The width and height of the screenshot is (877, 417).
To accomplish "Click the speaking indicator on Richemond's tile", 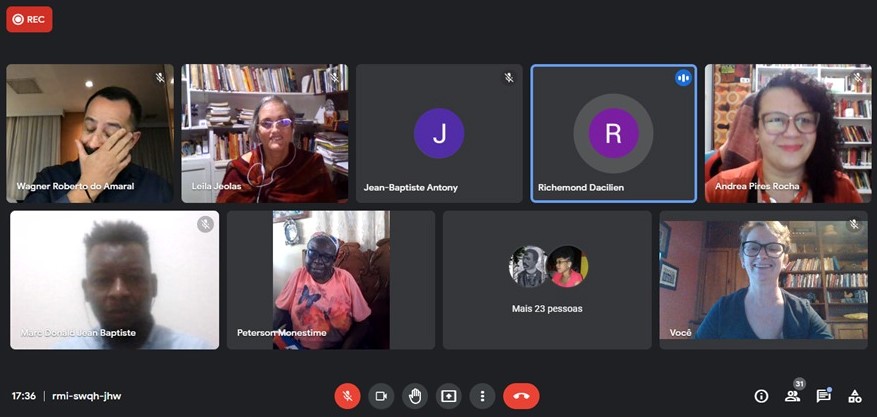I will [x=683, y=78].
